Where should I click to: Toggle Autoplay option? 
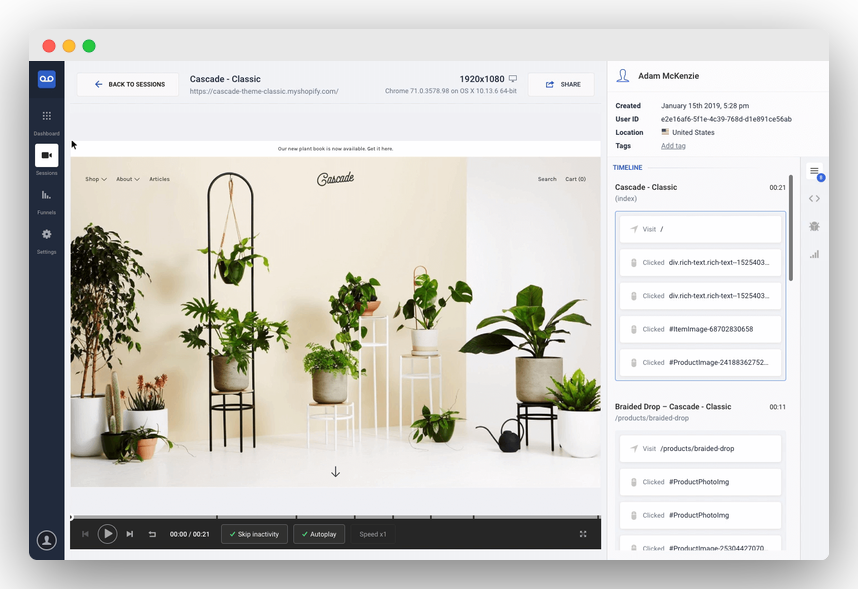tap(319, 534)
